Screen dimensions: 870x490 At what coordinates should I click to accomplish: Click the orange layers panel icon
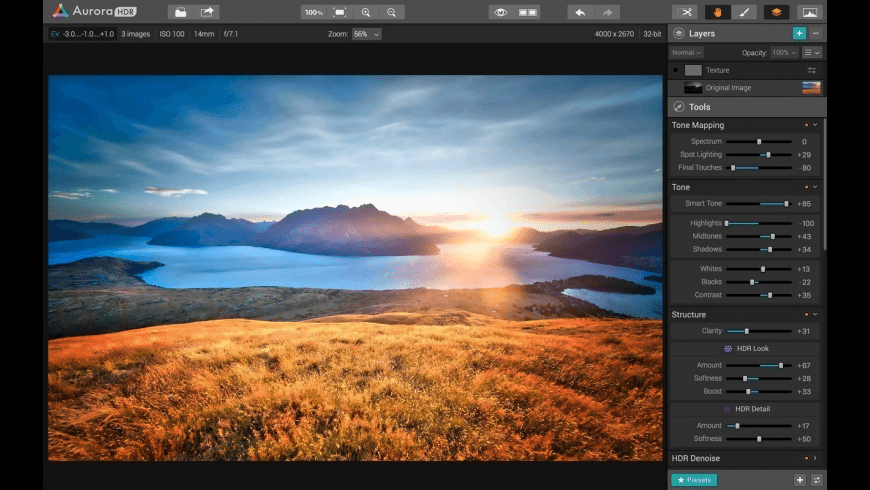click(776, 12)
